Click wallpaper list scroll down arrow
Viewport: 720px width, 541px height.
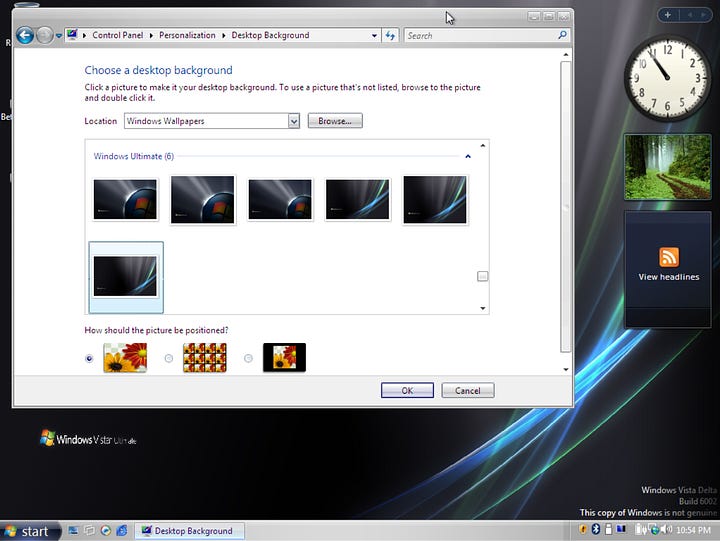[483, 308]
